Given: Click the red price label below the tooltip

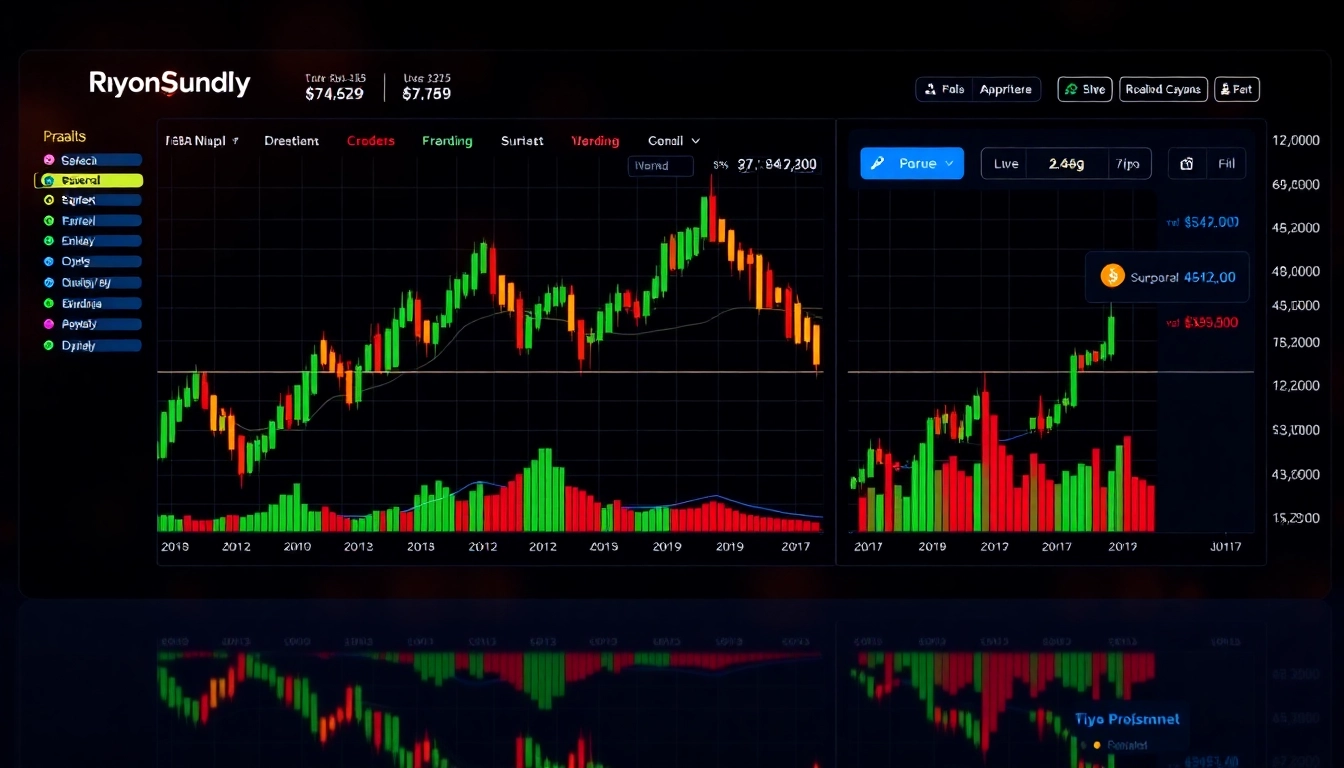Looking at the screenshot, I should pyautogui.click(x=1203, y=323).
